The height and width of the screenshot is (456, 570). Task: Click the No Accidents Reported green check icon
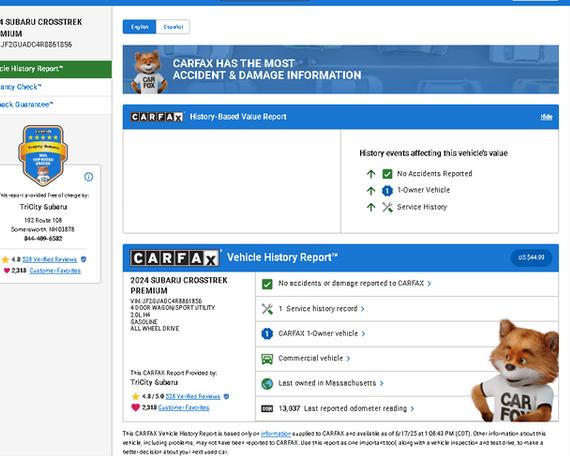pos(387,174)
